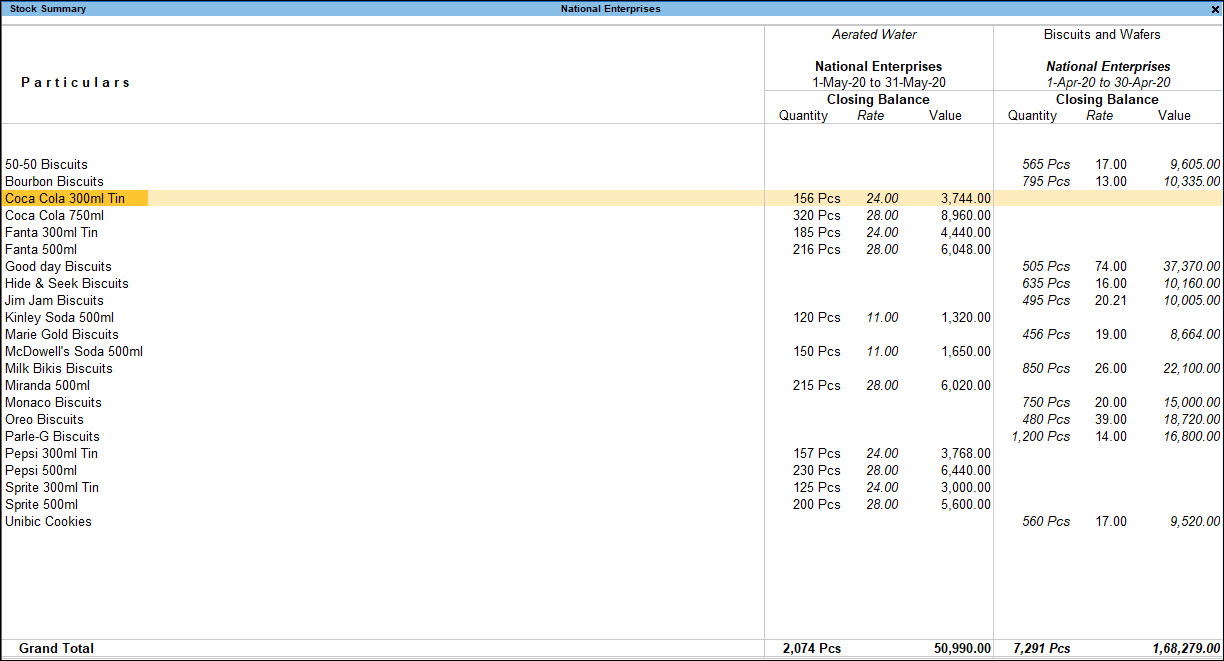Viewport: 1224px width, 661px height.
Task: Click the Stock Summary title text
Action: click(48, 9)
